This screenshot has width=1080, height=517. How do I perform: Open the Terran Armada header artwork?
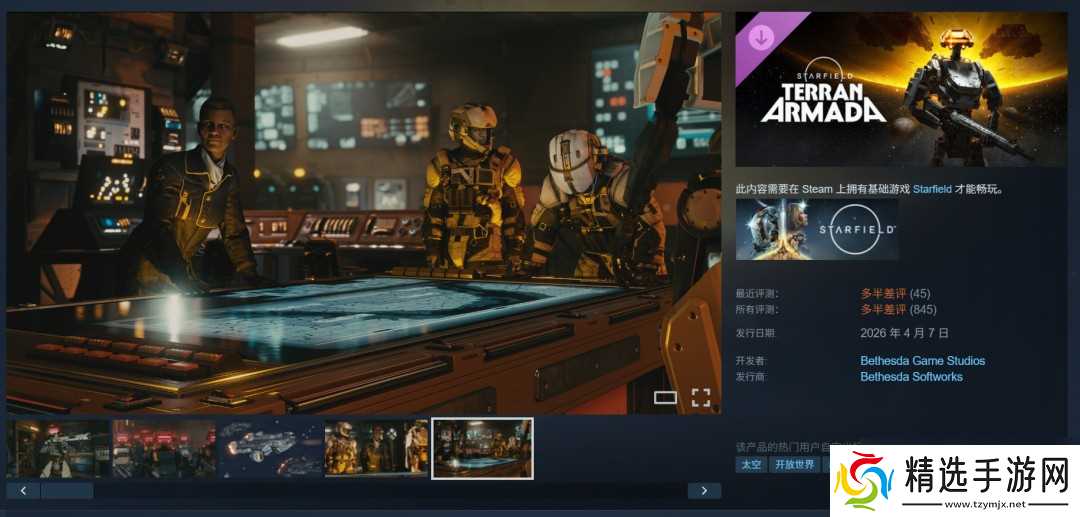point(902,89)
